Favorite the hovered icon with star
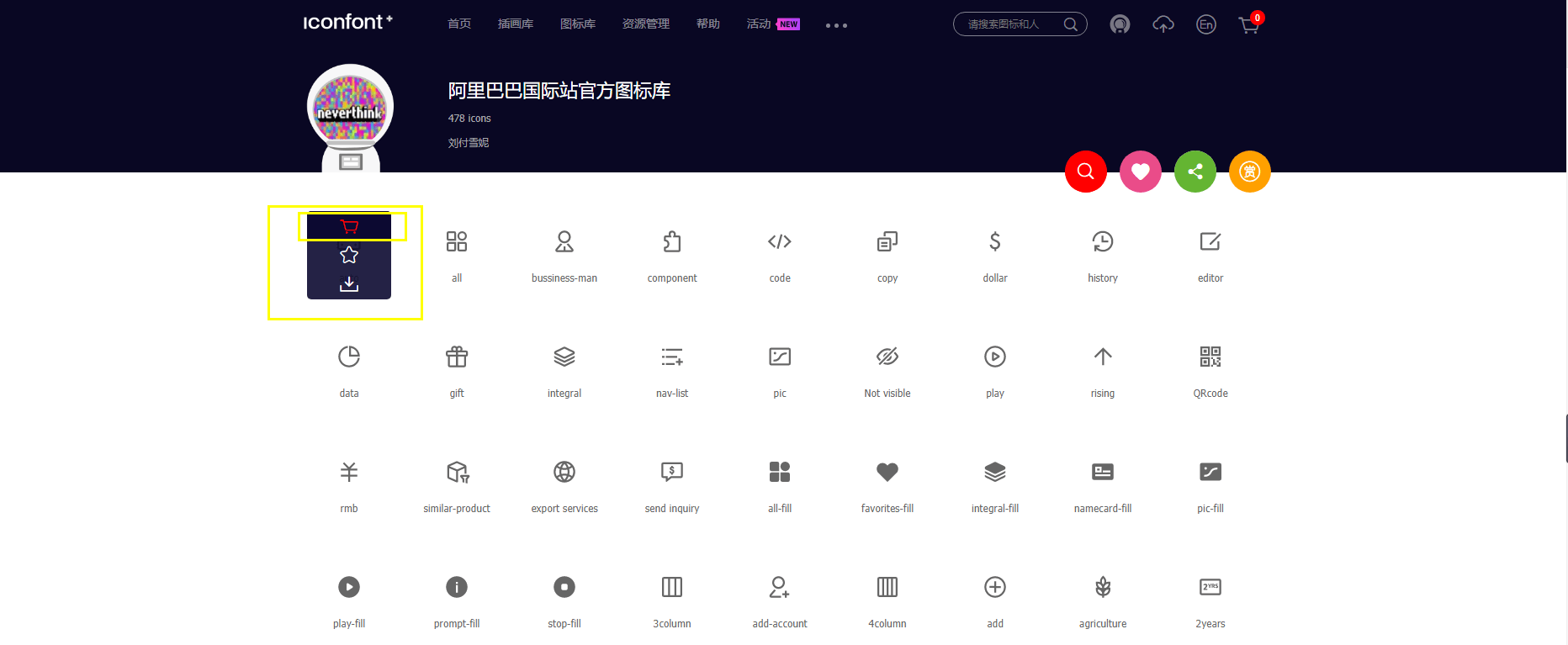 [349, 255]
